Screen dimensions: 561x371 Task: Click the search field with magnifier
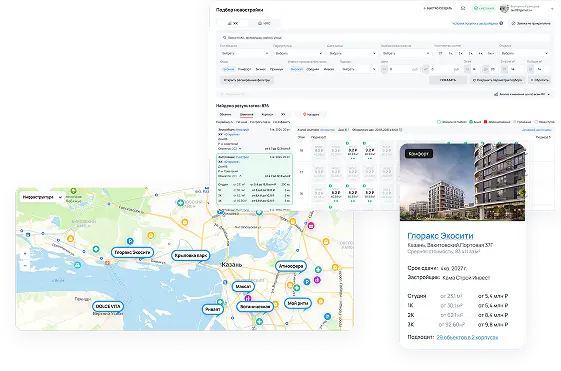(x=385, y=37)
